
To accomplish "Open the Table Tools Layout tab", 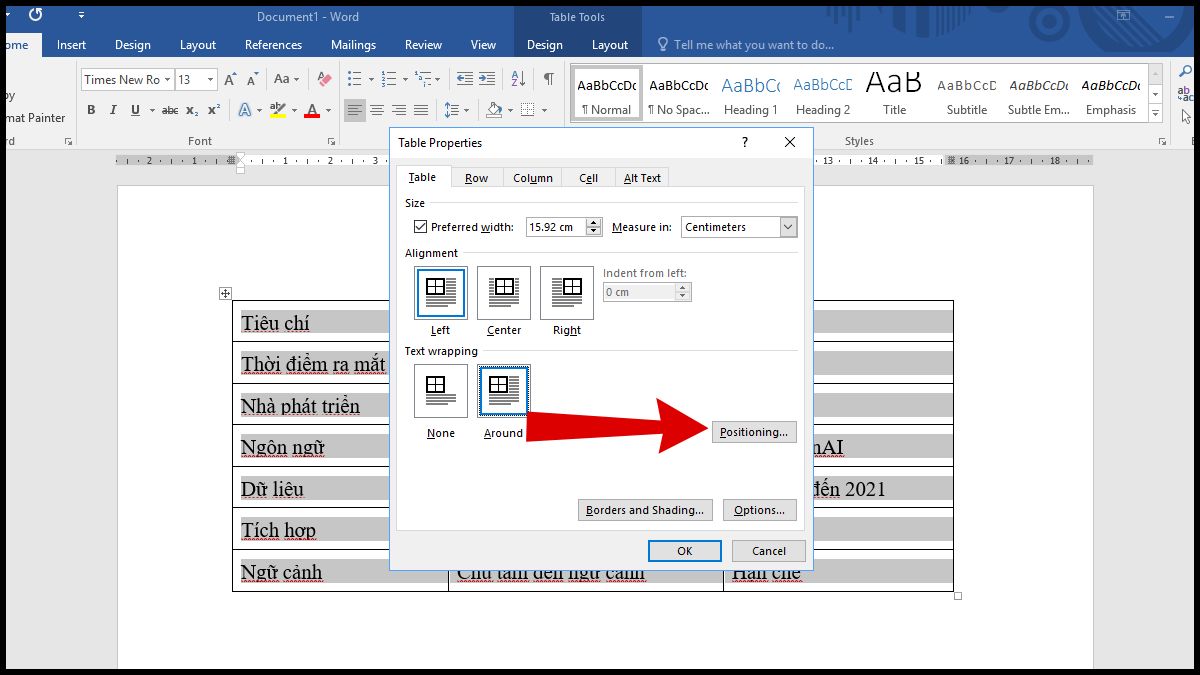I will click(x=610, y=45).
